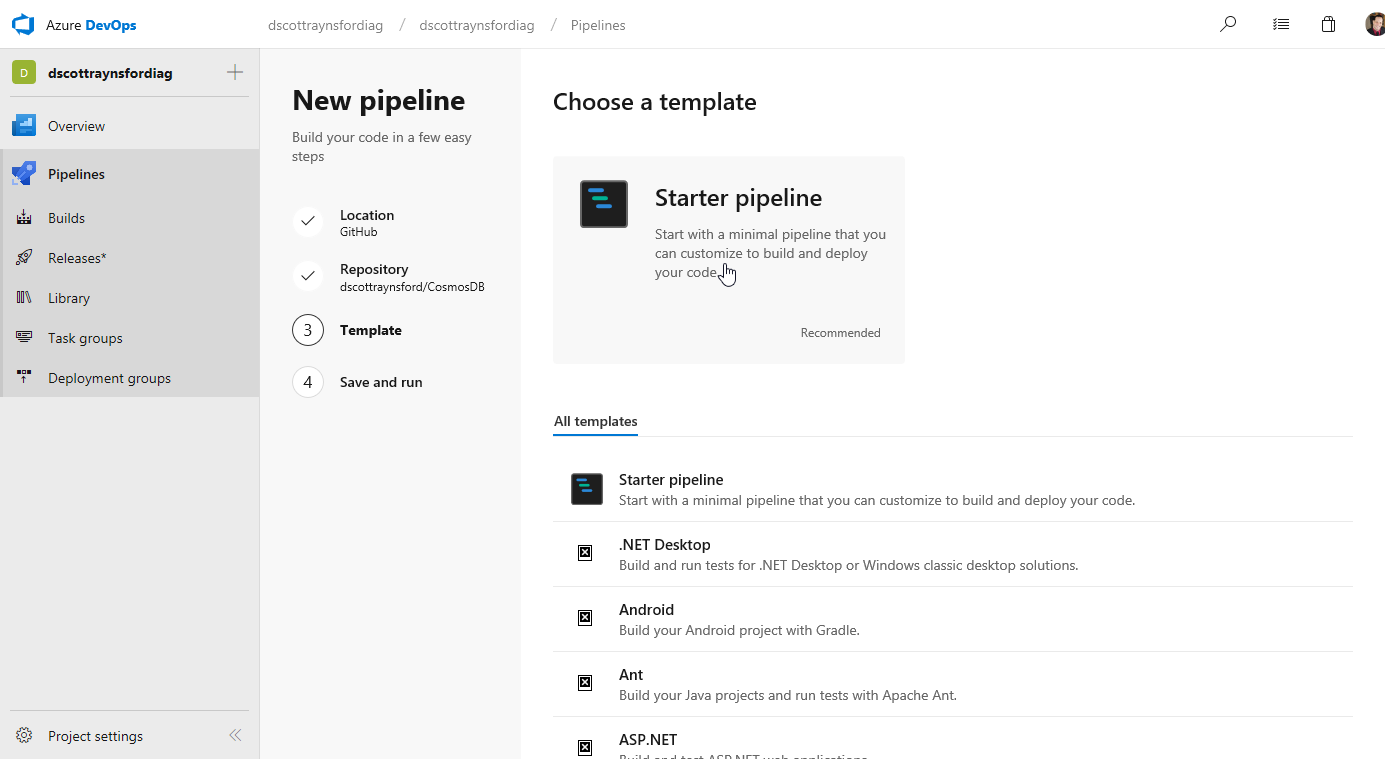This screenshot has width=1385, height=759.
Task: Click the Pipelines breadcrumb link
Action: pyautogui.click(x=598, y=25)
